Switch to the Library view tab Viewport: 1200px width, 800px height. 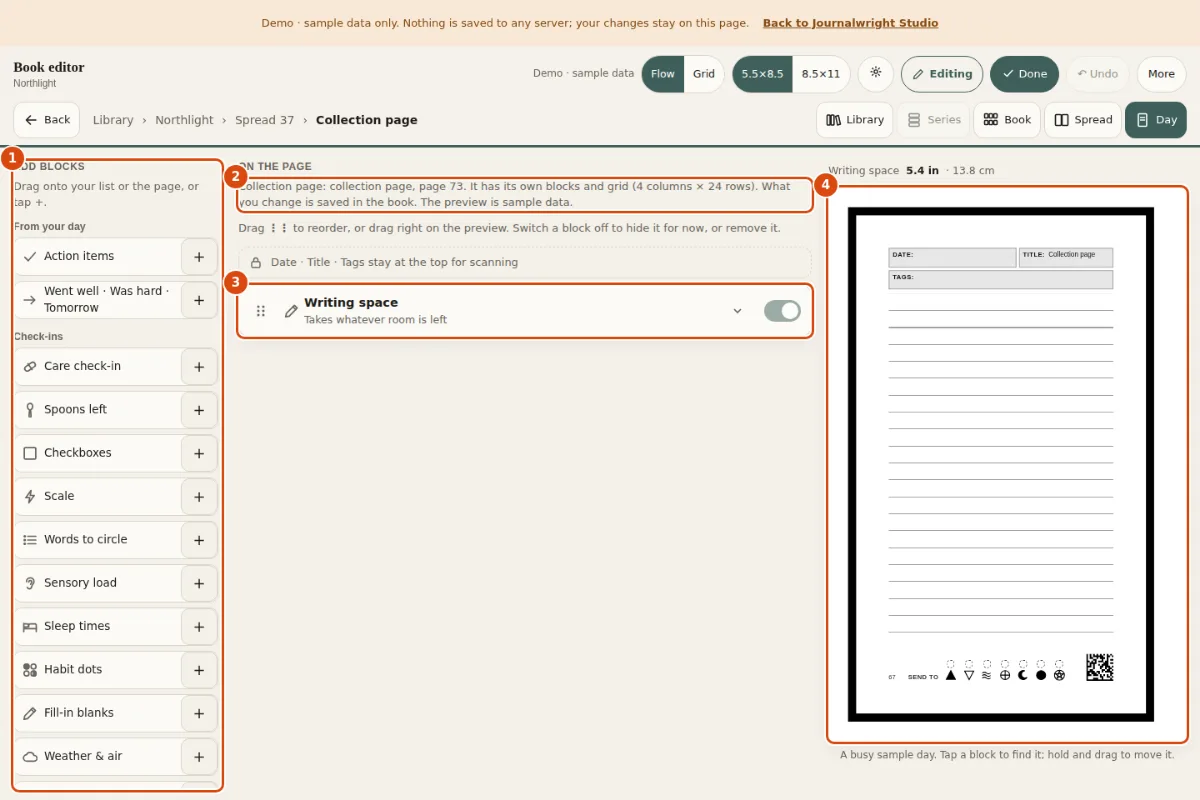click(x=855, y=120)
